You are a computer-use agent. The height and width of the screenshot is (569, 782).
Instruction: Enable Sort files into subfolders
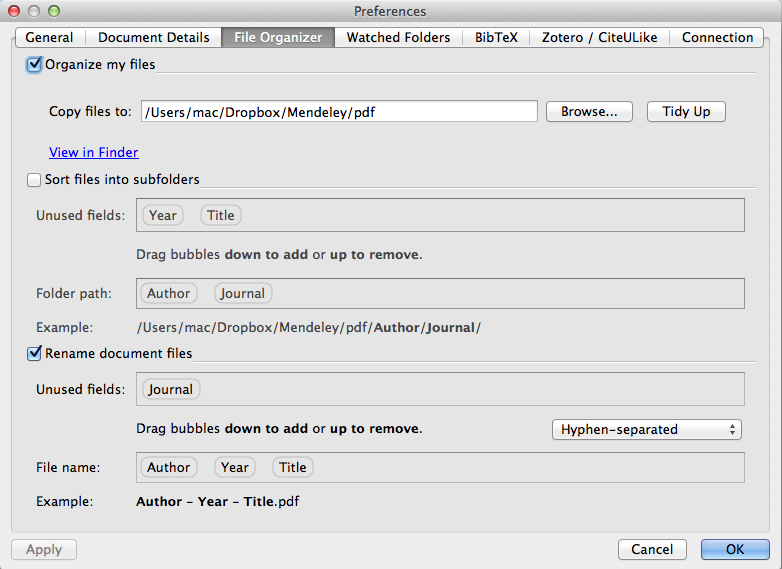(35, 180)
